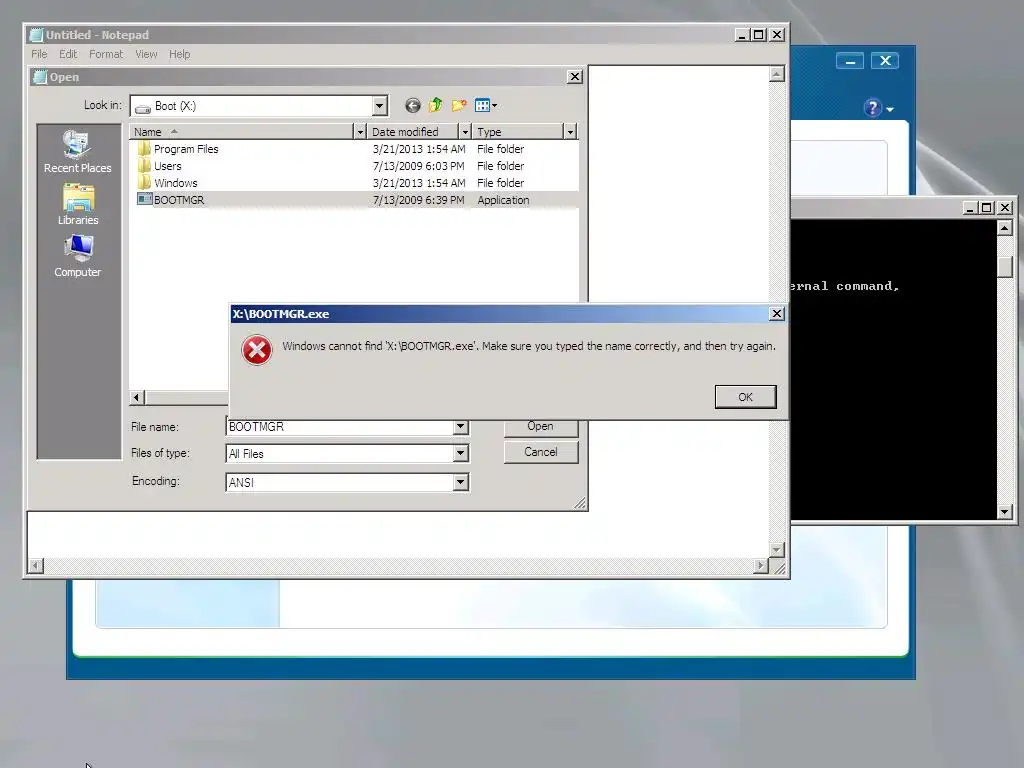The image size is (1024, 768).
Task: Create new folder icon in Open dialog
Action: (459, 105)
